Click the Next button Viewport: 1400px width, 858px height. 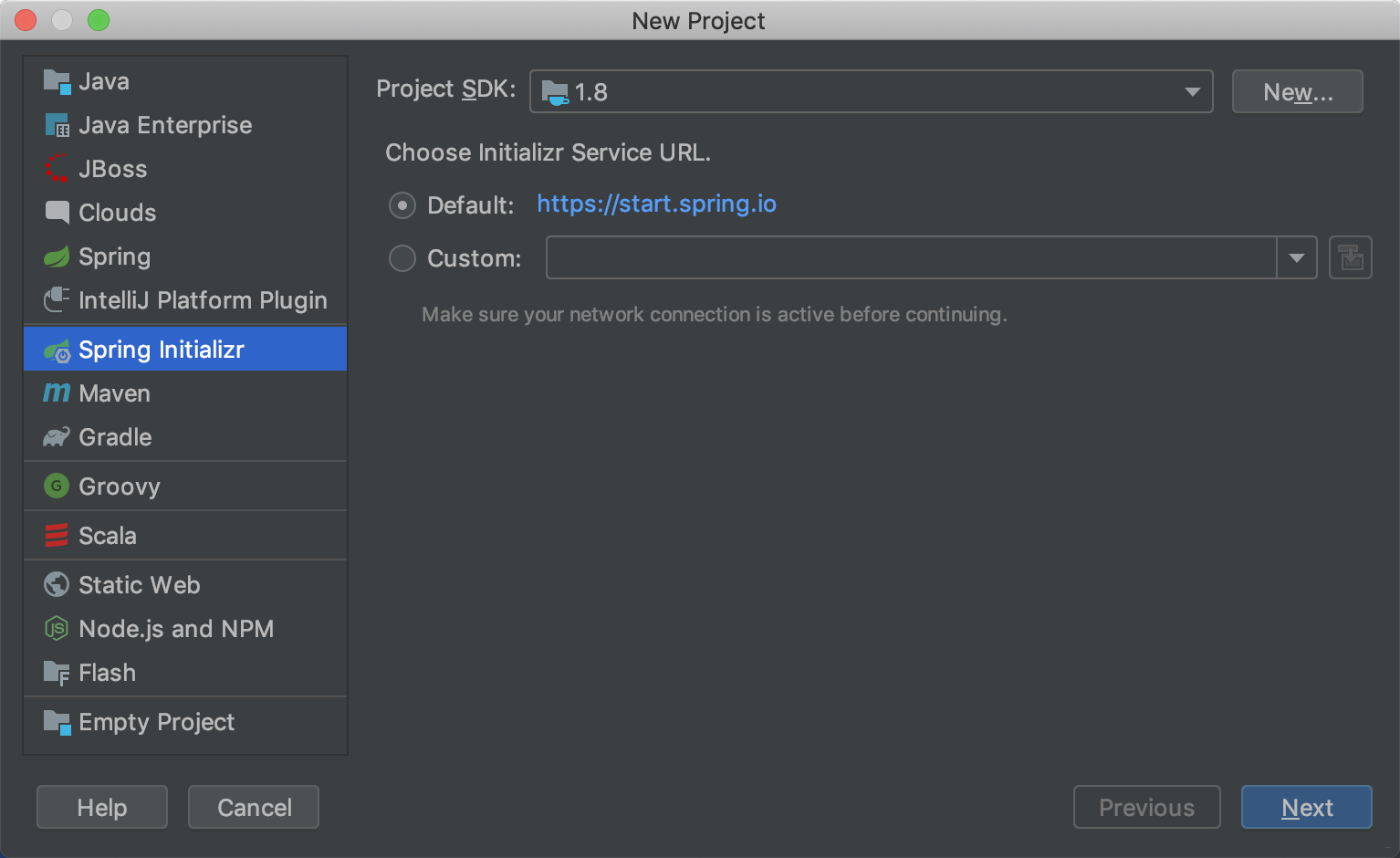(x=1306, y=807)
